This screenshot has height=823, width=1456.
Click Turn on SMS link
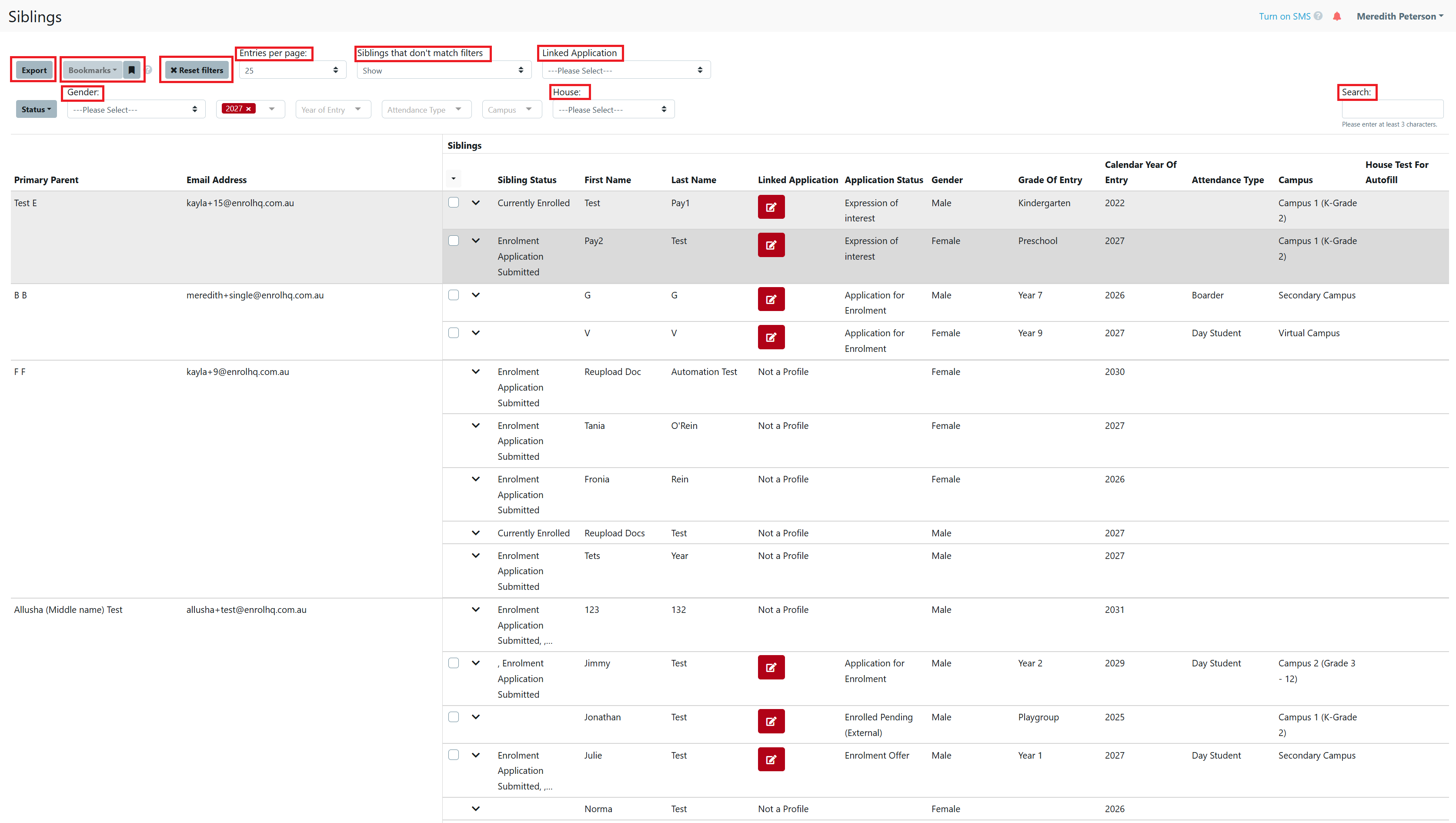coord(1284,17)
